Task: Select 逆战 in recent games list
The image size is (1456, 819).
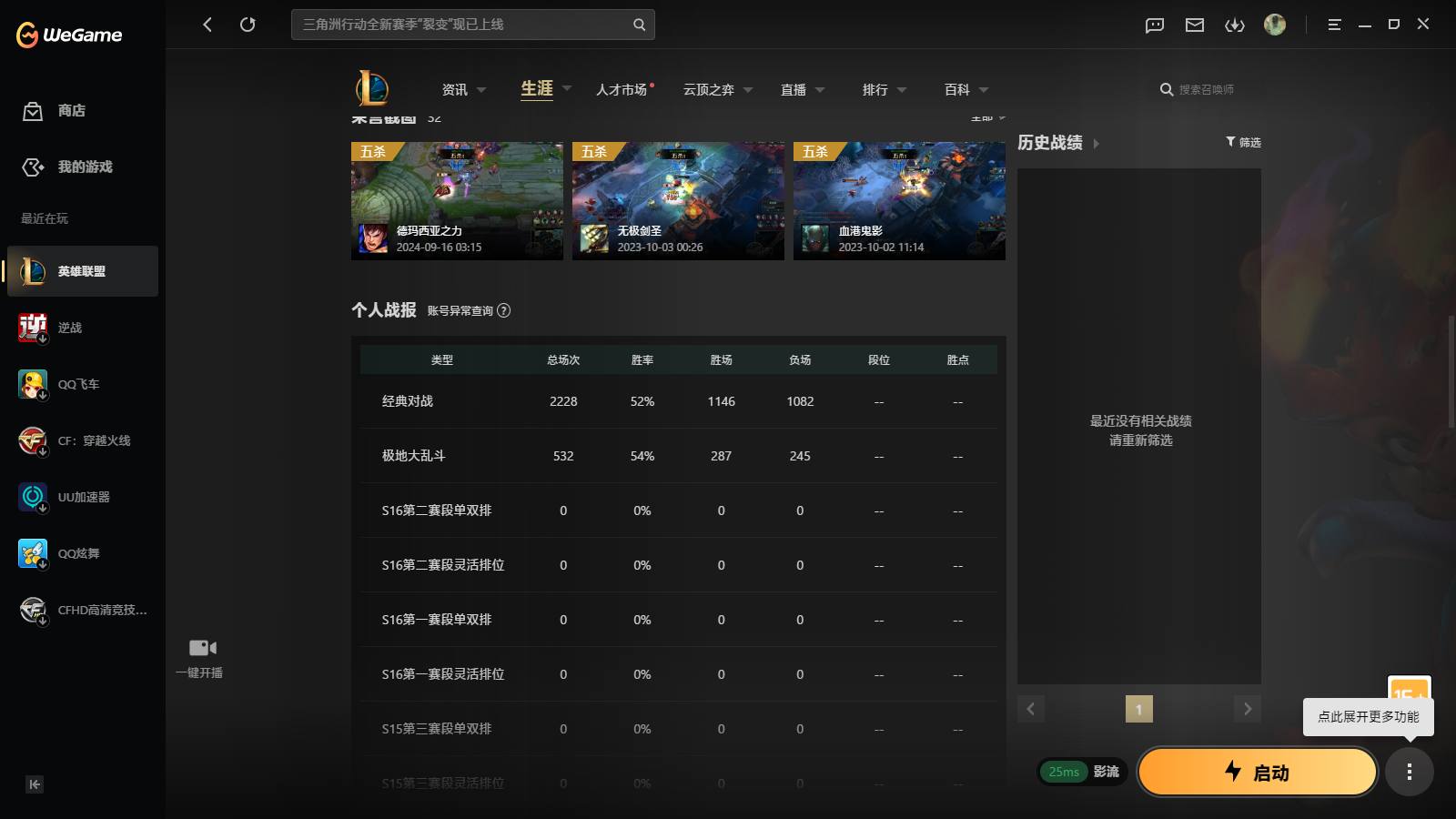Action: (83, 328)
